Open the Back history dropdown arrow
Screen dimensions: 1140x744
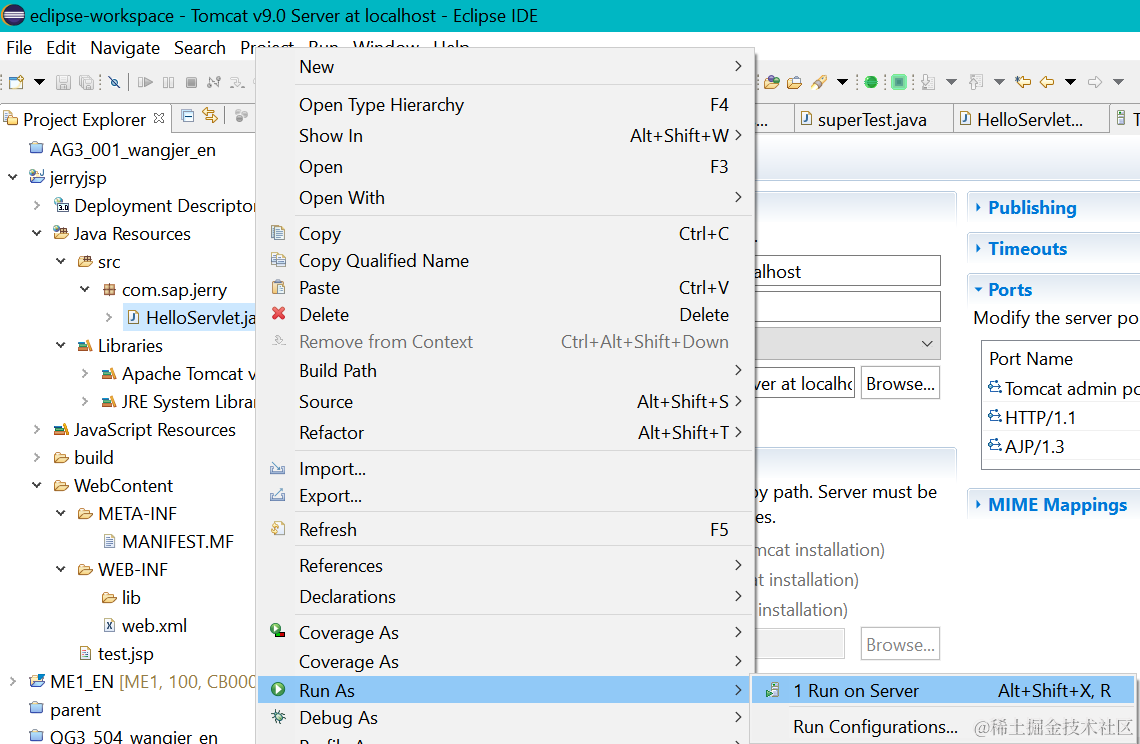(x=1070, y=82)
